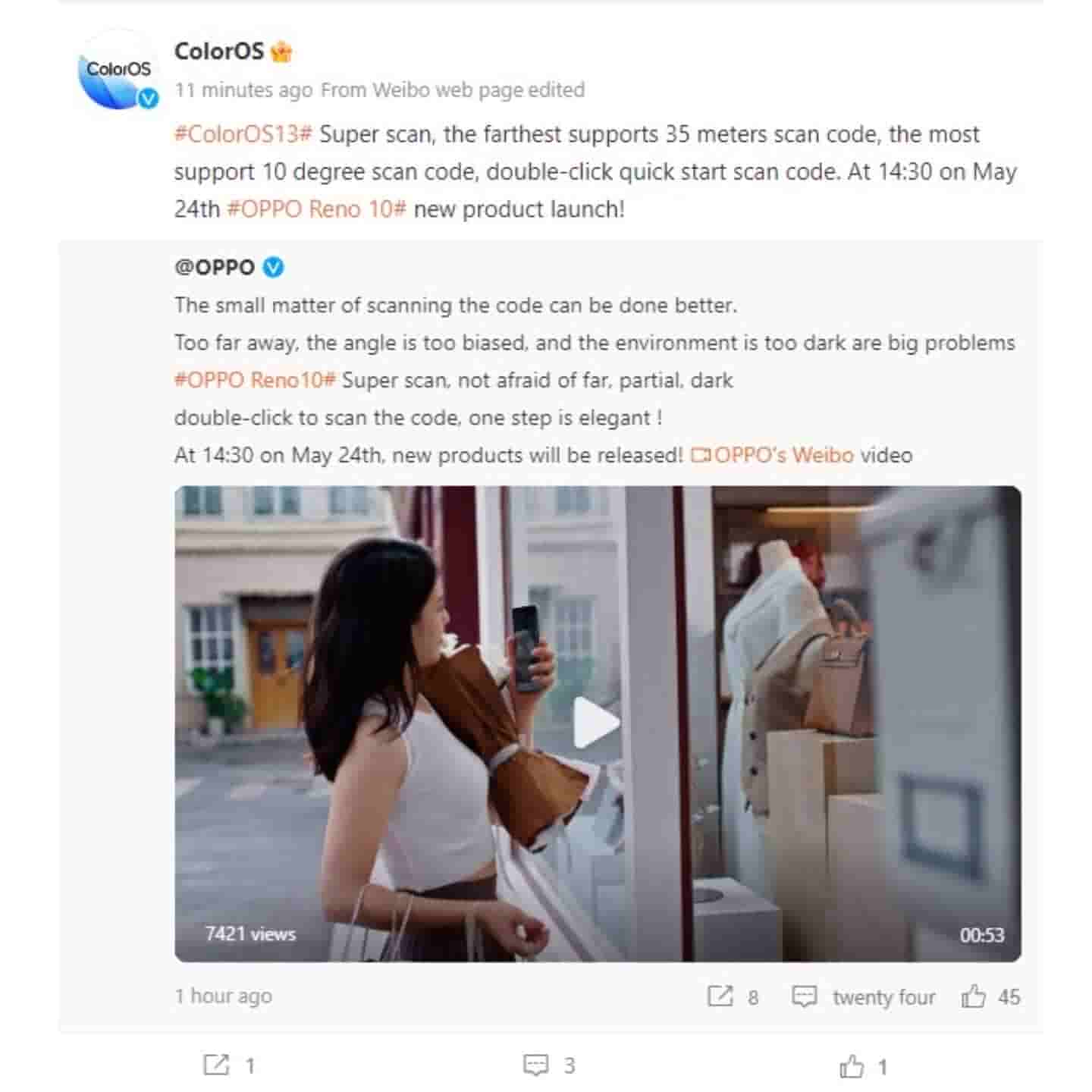
Task: Click the 00:53 video duration label
Action: pos(981,935)
